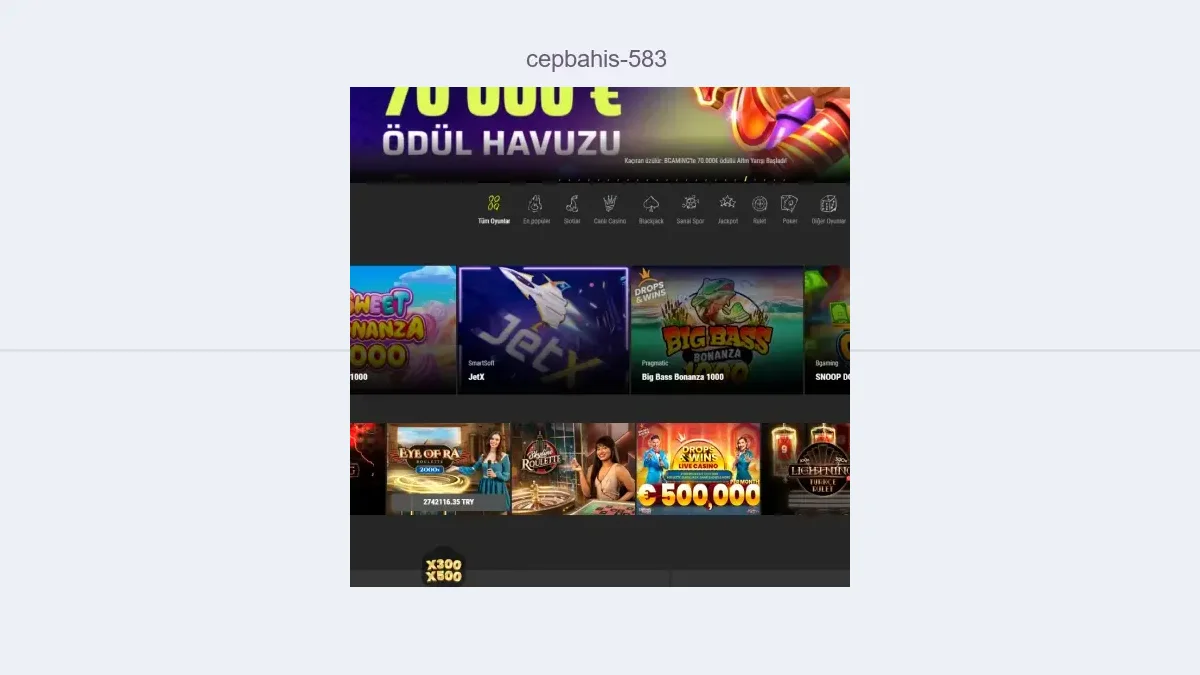Open Lightning Türkçe Rulet table
Screen dimensions: 1200x675
(806, 469)
